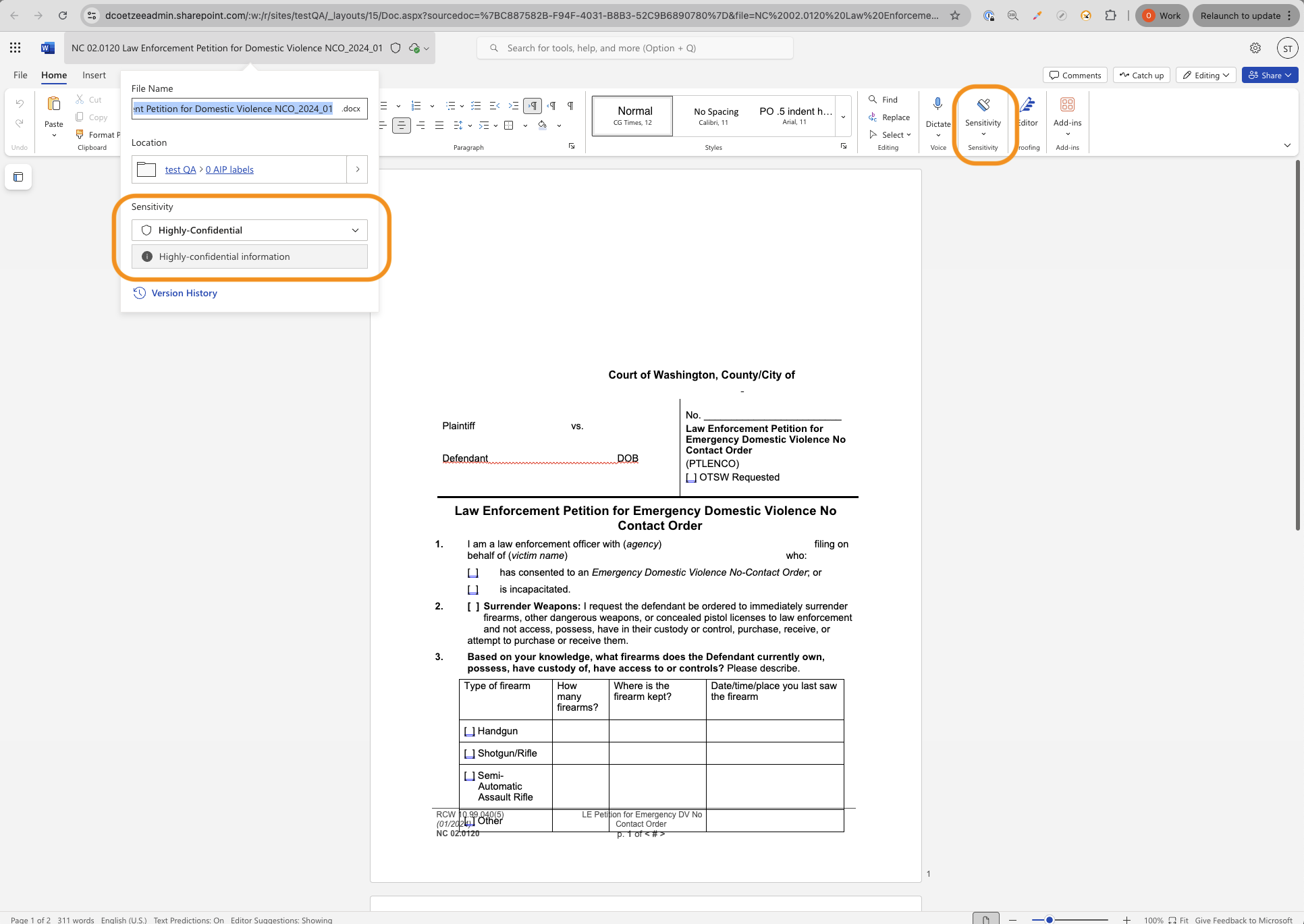Click the zoom slider handle in status bar

coord(1050,919)
